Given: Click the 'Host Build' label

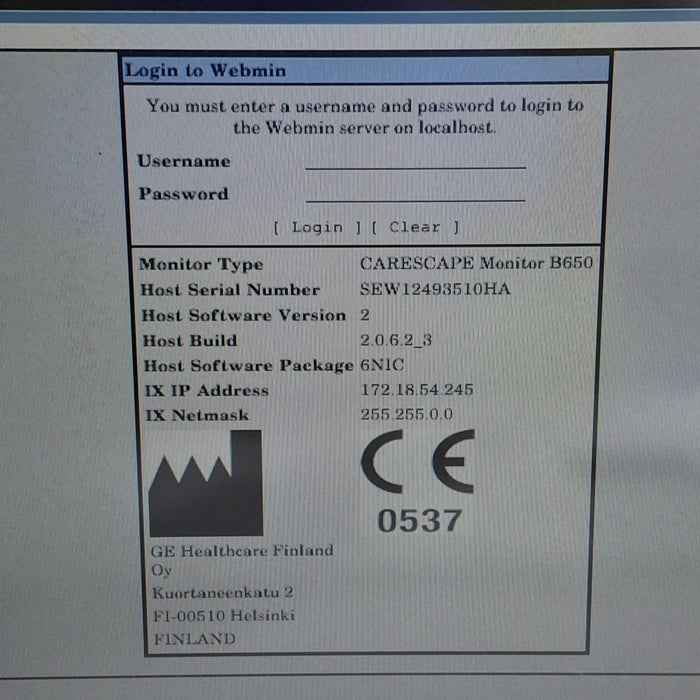Looking at the screenshot, I should click(190, 341).
